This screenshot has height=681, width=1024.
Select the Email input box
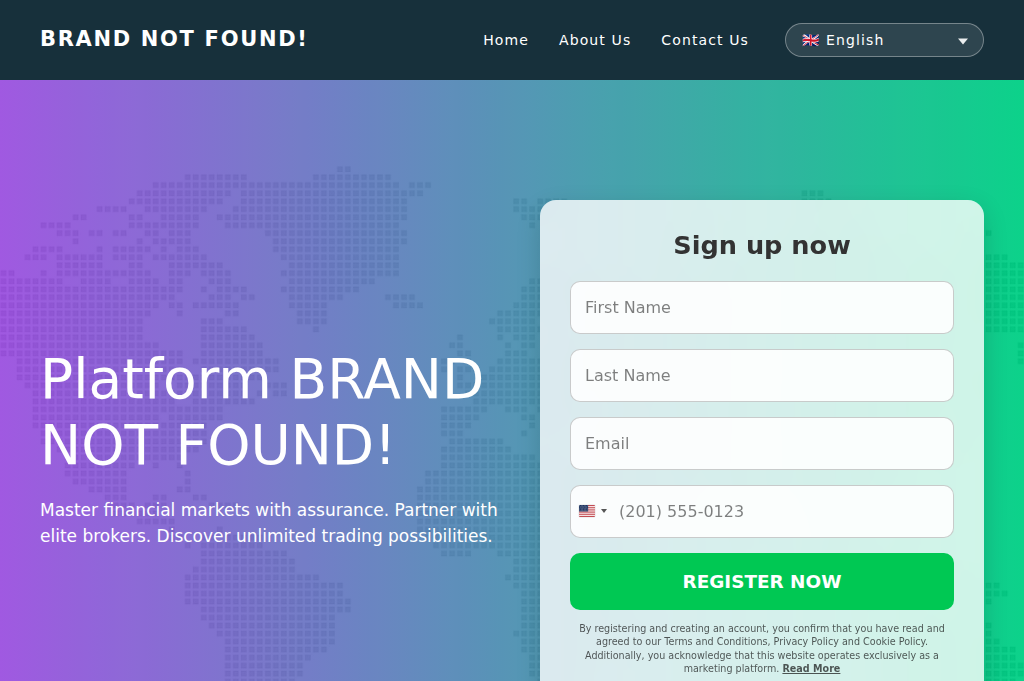[x=761, y=443]
